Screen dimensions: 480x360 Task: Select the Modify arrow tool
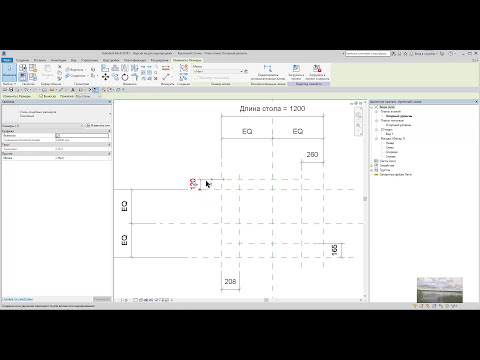click(x=9, y=72)
